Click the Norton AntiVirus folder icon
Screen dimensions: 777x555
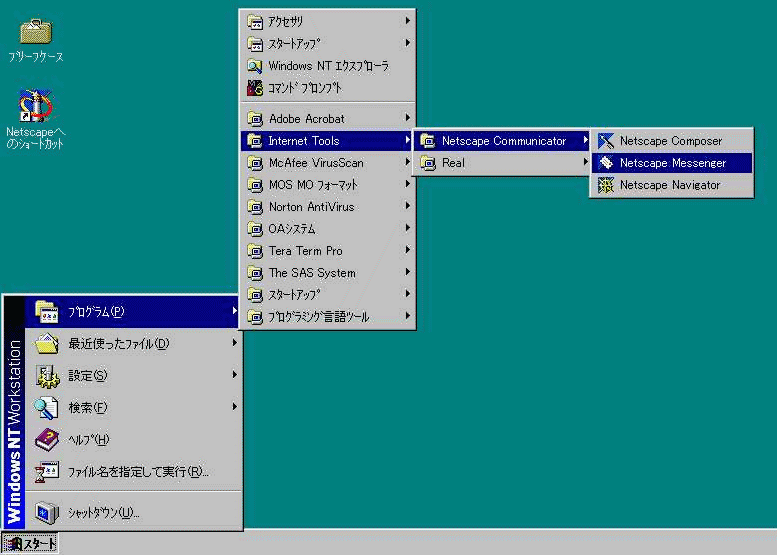pyautogui.click(x=255, y=207)
